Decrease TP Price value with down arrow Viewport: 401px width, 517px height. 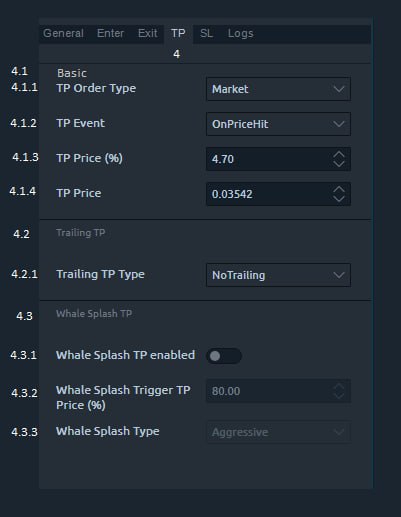[339, 199]
